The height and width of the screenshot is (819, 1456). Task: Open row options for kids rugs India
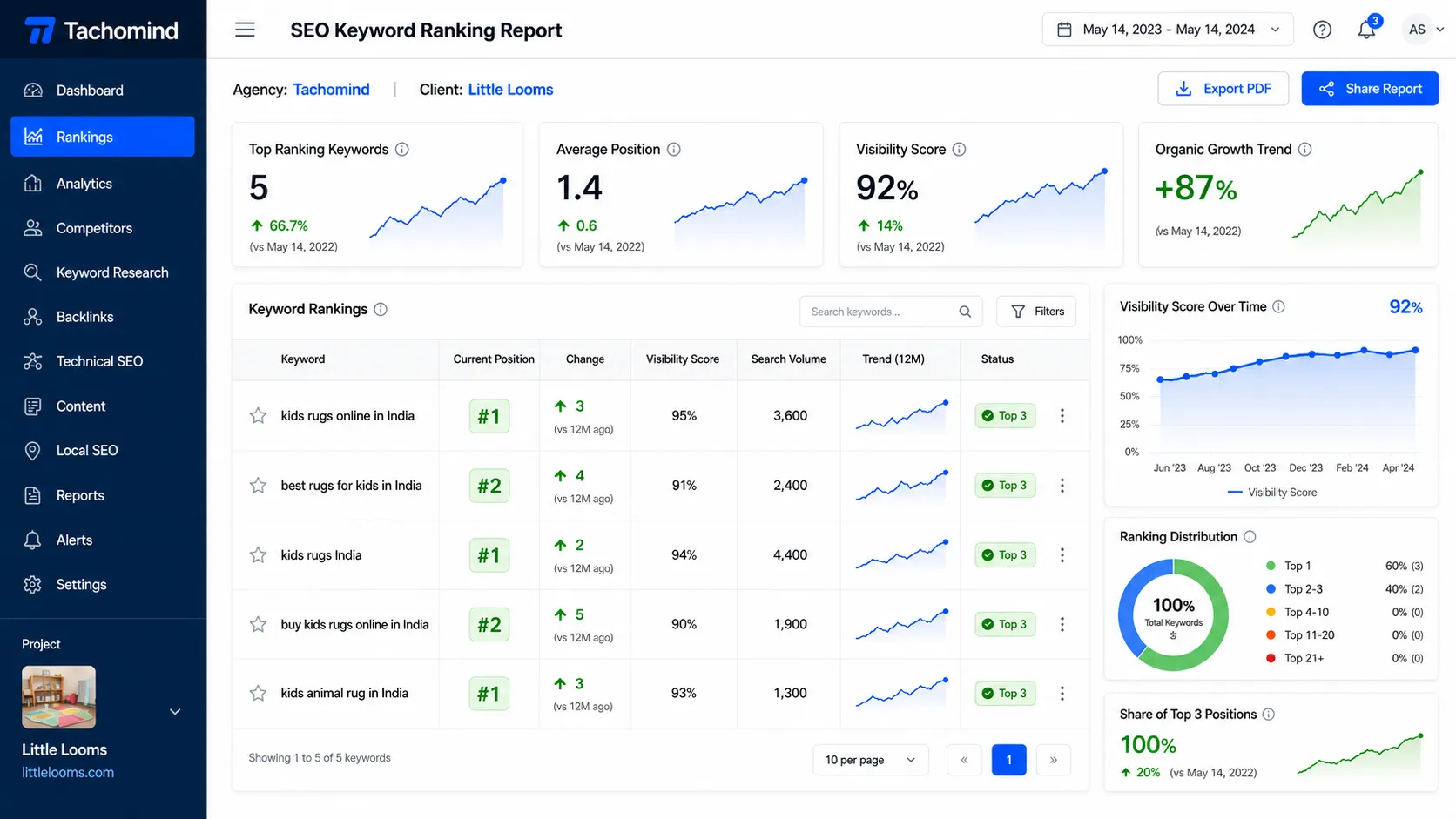[1062, 555]
